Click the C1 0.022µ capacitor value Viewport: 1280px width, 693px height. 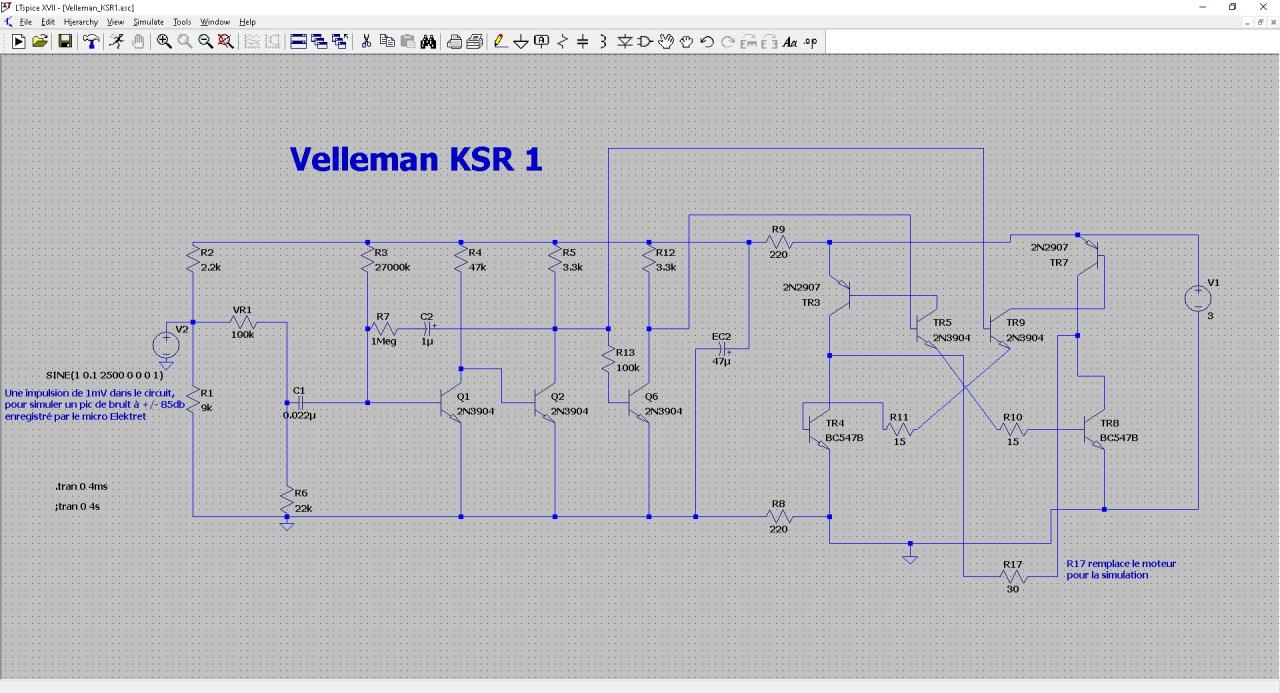click(299, 414)
